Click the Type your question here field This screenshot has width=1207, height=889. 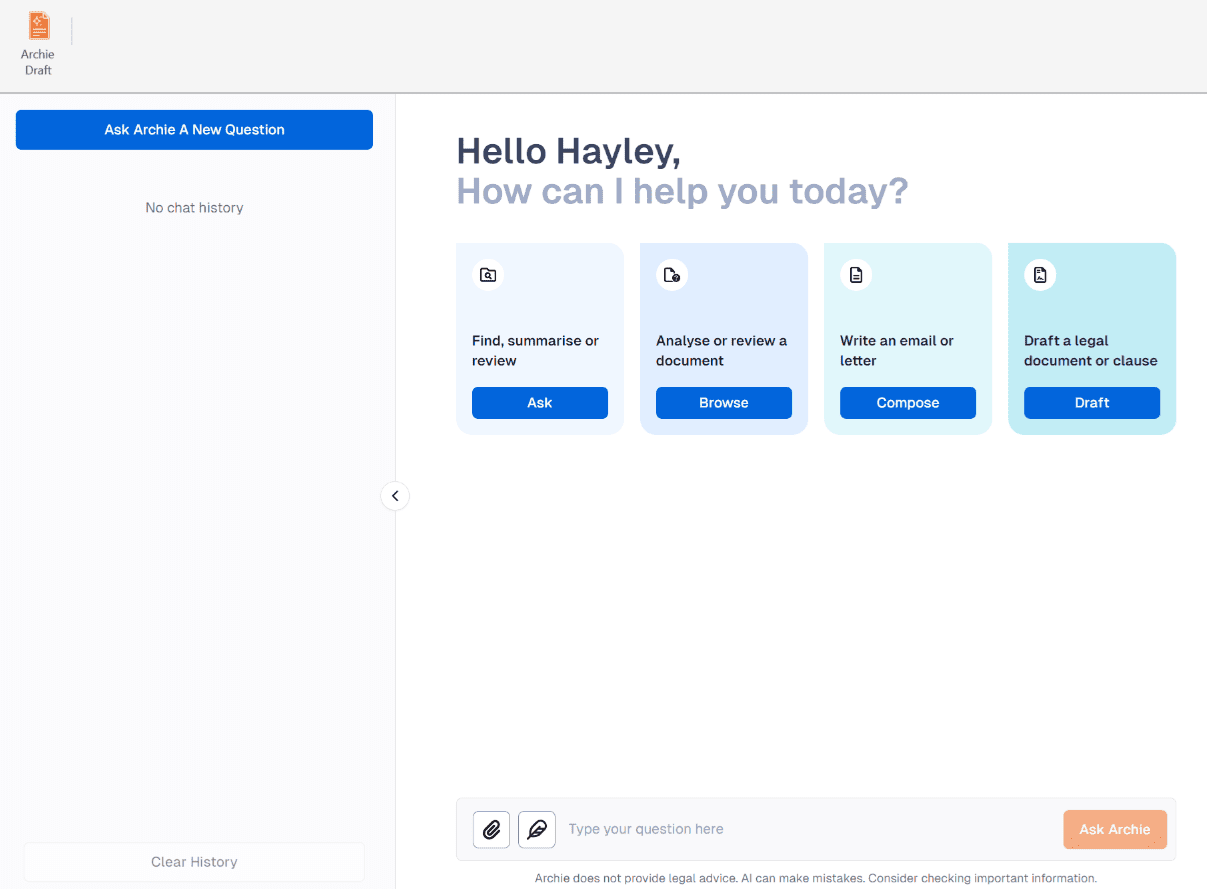(x=810, y=829)
